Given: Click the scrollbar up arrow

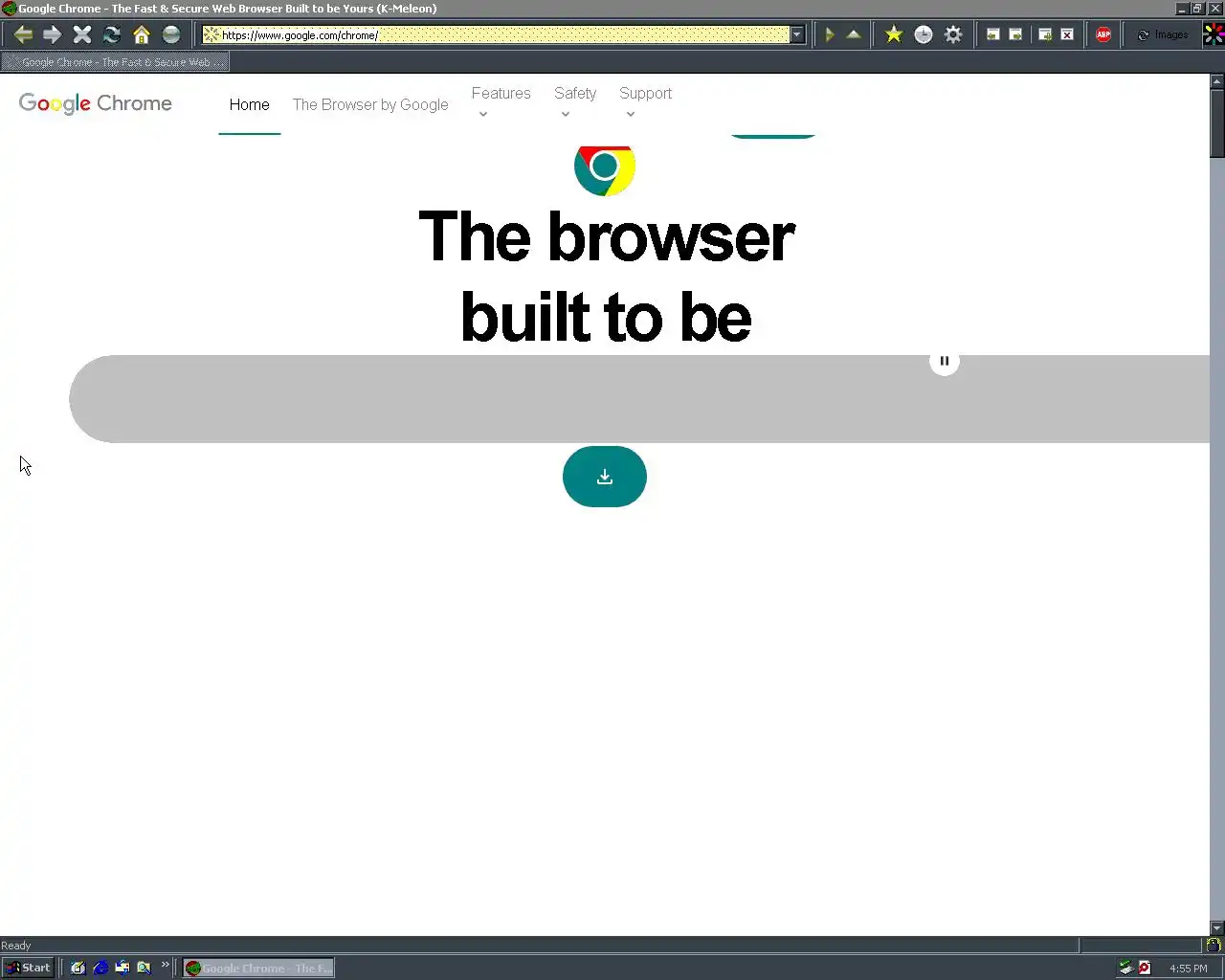Looking at the screenshot, I should (1217, 81).
